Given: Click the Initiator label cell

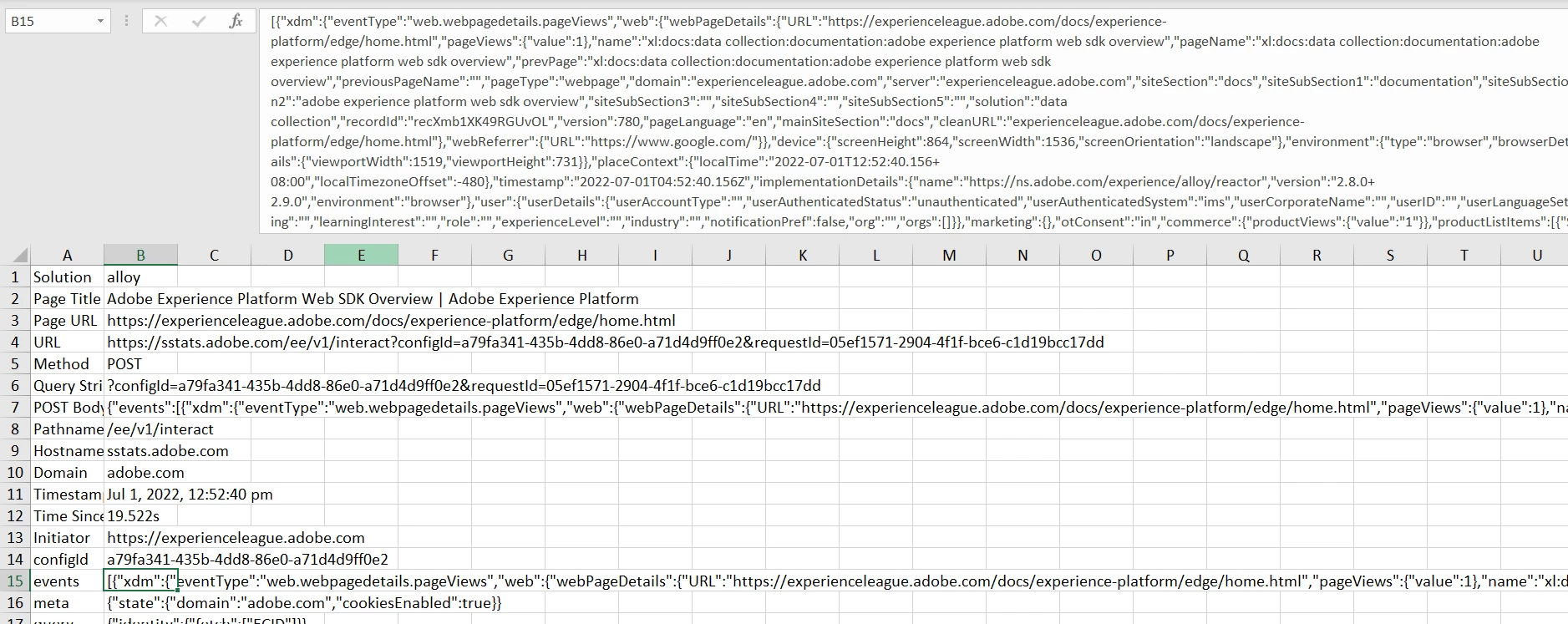Looking at the screenshot, I should [67, 537].
